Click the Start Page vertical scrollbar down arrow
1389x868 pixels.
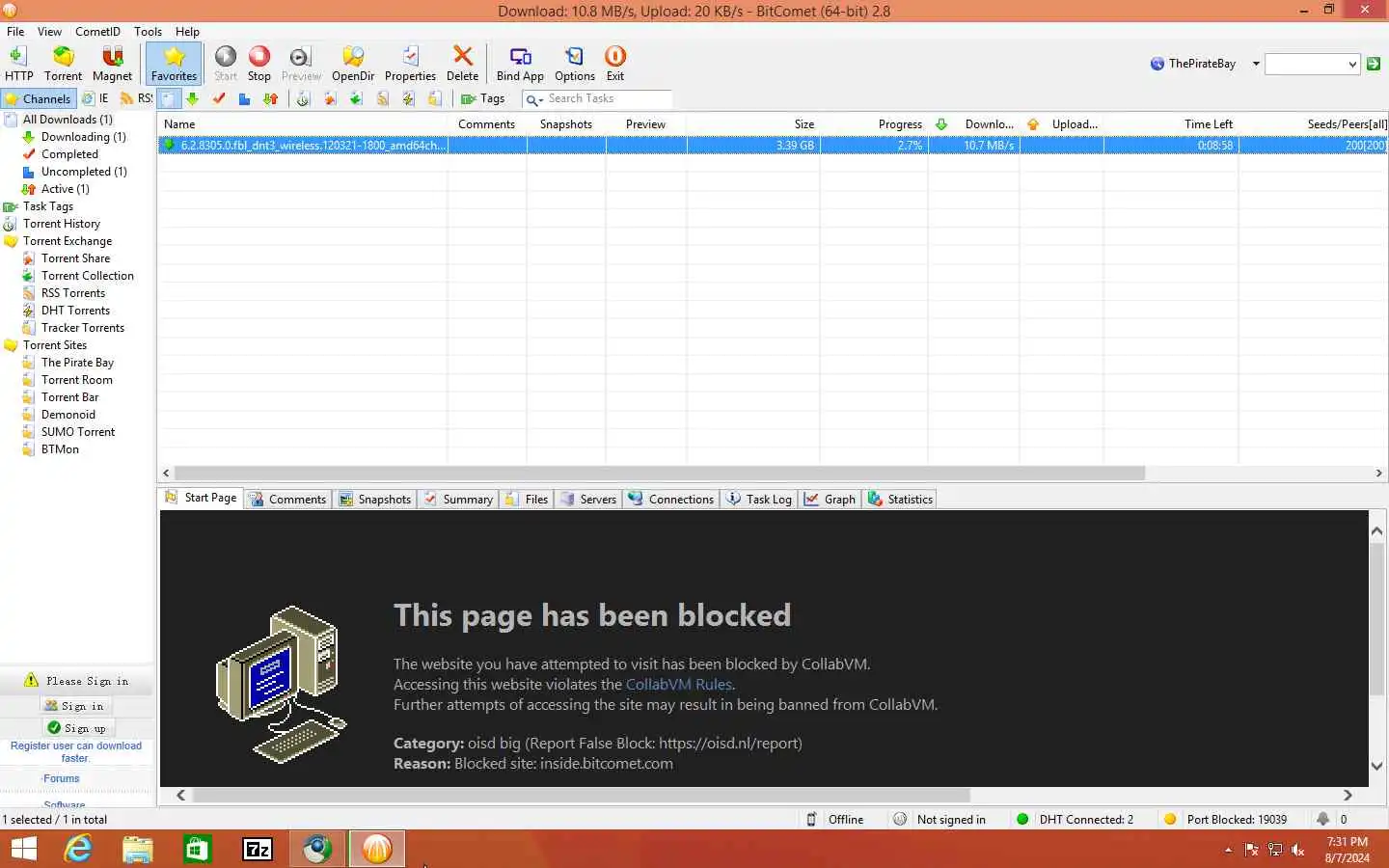coord(1376,767)
